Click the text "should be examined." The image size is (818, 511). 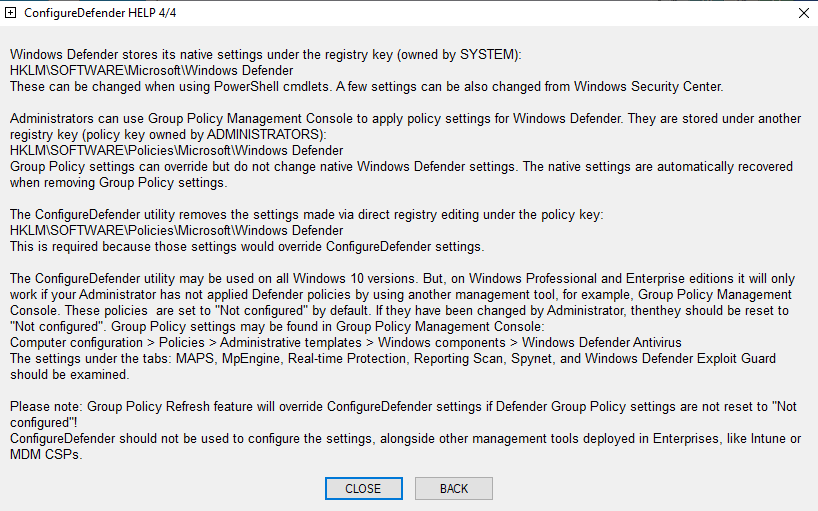[67, 373]
